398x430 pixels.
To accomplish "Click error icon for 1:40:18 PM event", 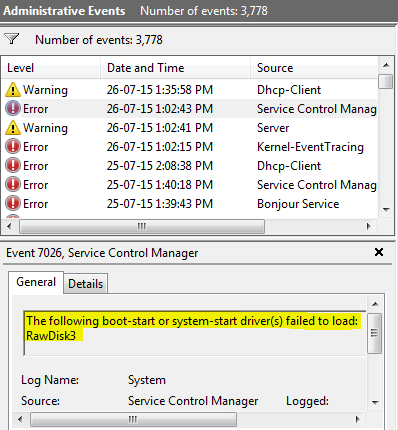I will point(13,185).
